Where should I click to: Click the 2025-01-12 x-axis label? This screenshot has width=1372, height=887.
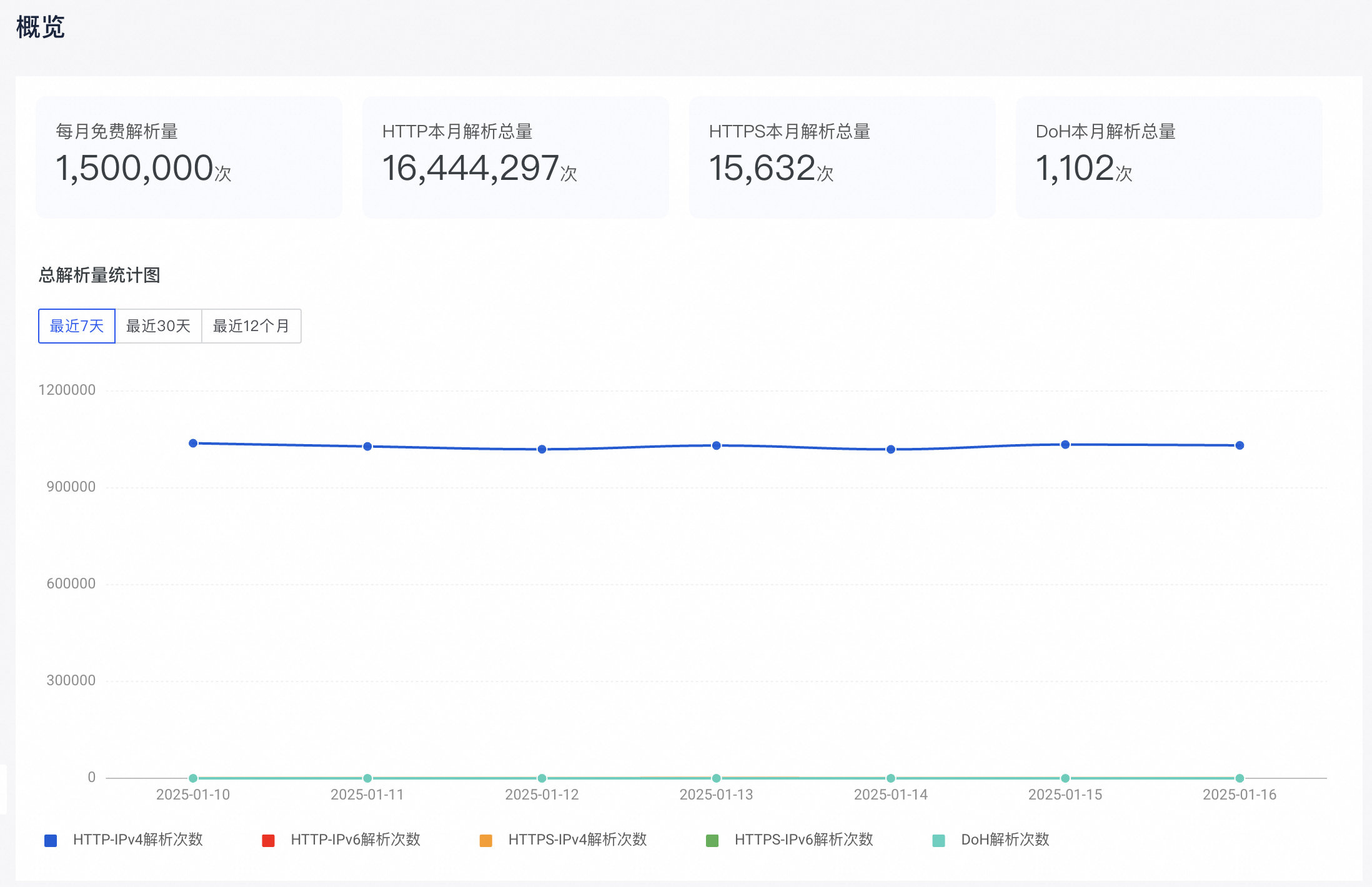542,795
